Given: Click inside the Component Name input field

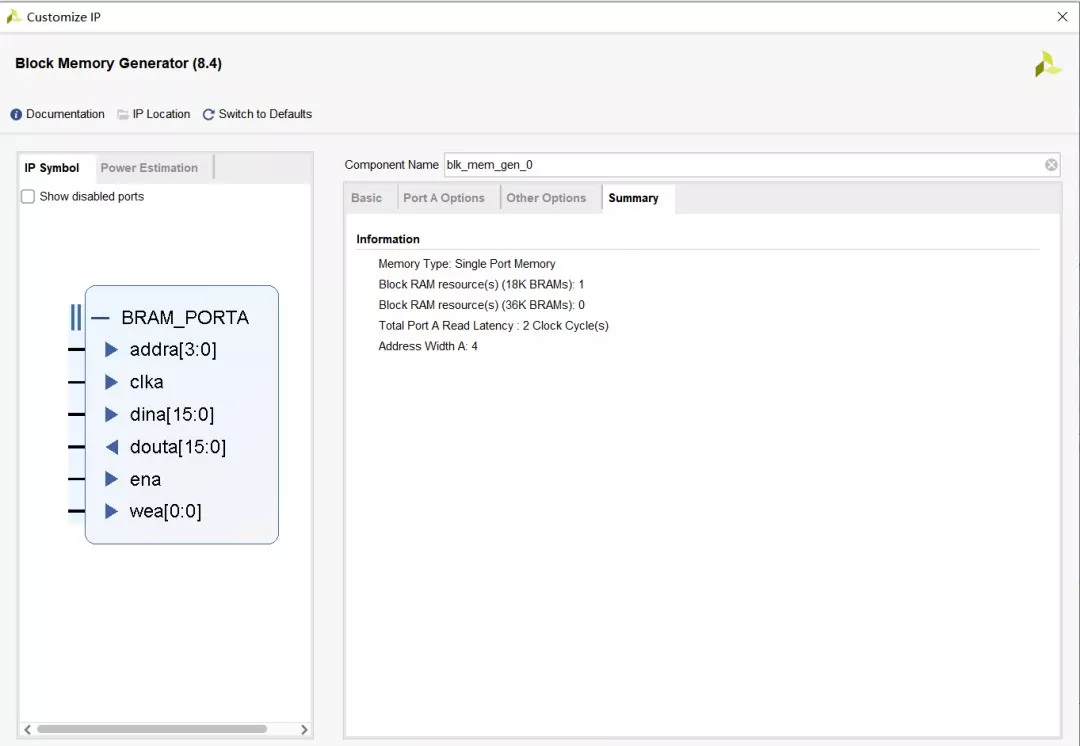Looking at the screenshot, I should tap(700, 164).
